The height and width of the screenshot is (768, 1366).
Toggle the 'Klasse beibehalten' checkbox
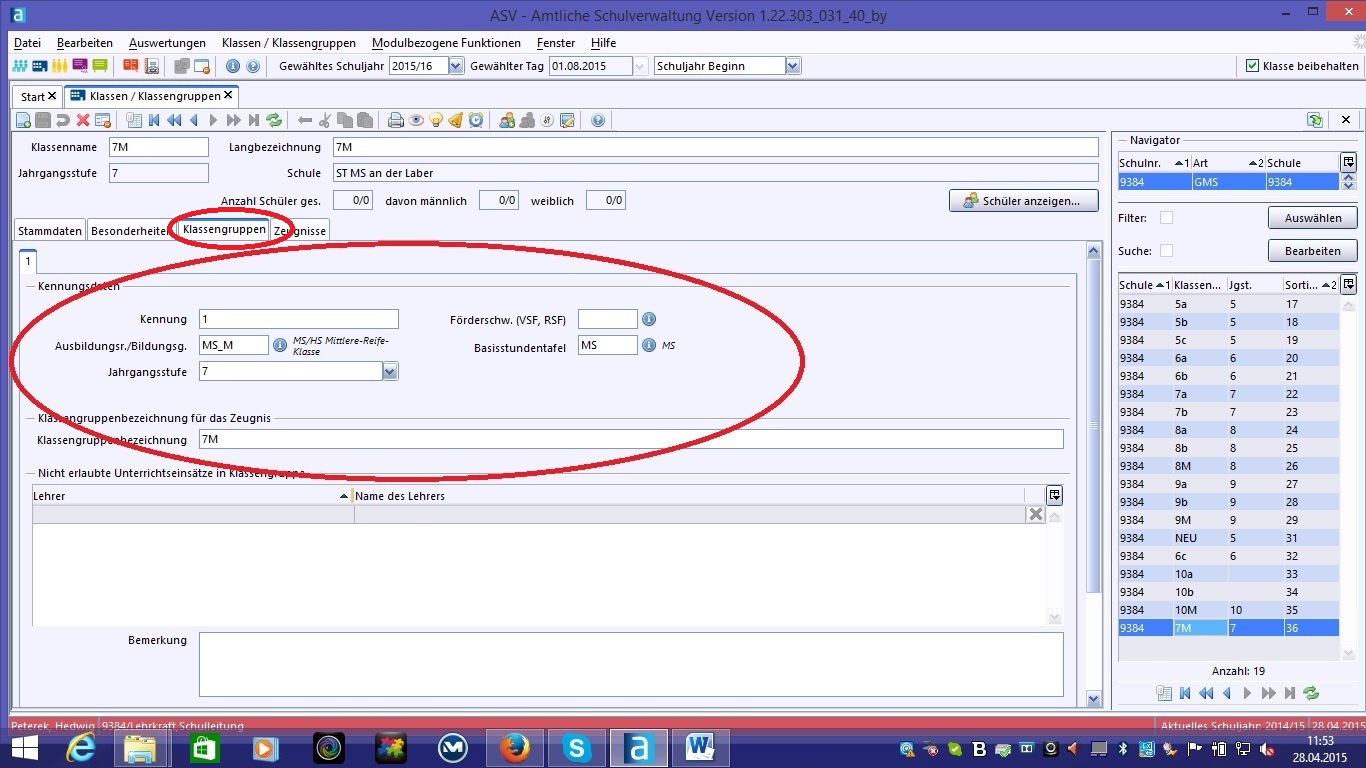tap(1252, 66)
